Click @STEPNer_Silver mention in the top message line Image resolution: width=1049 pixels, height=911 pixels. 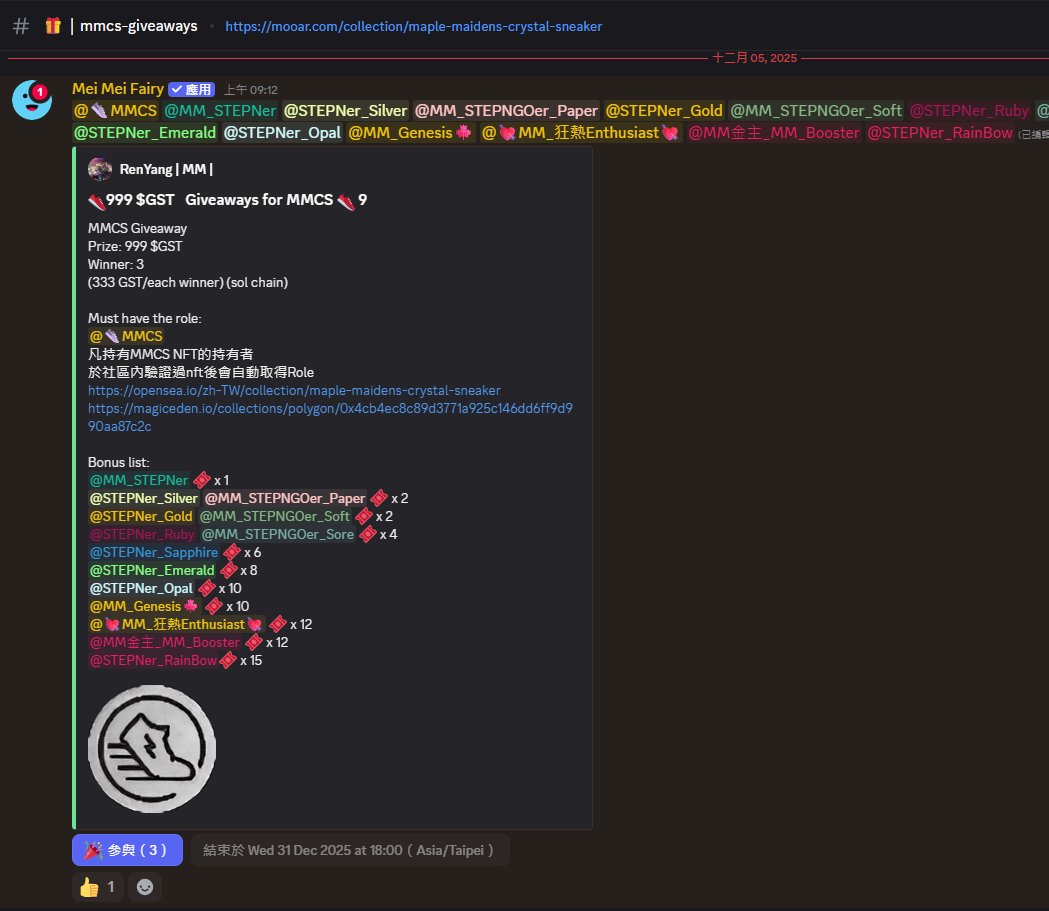[345, 111]
